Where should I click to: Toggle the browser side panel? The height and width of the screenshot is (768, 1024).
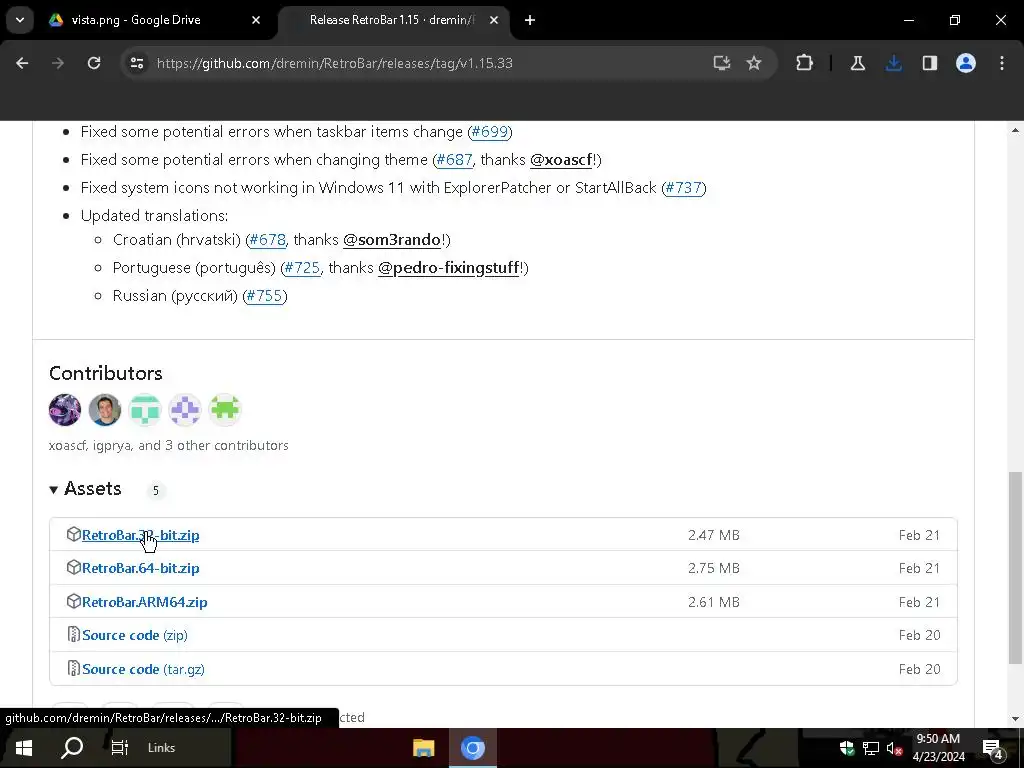(x=929, y=63)
